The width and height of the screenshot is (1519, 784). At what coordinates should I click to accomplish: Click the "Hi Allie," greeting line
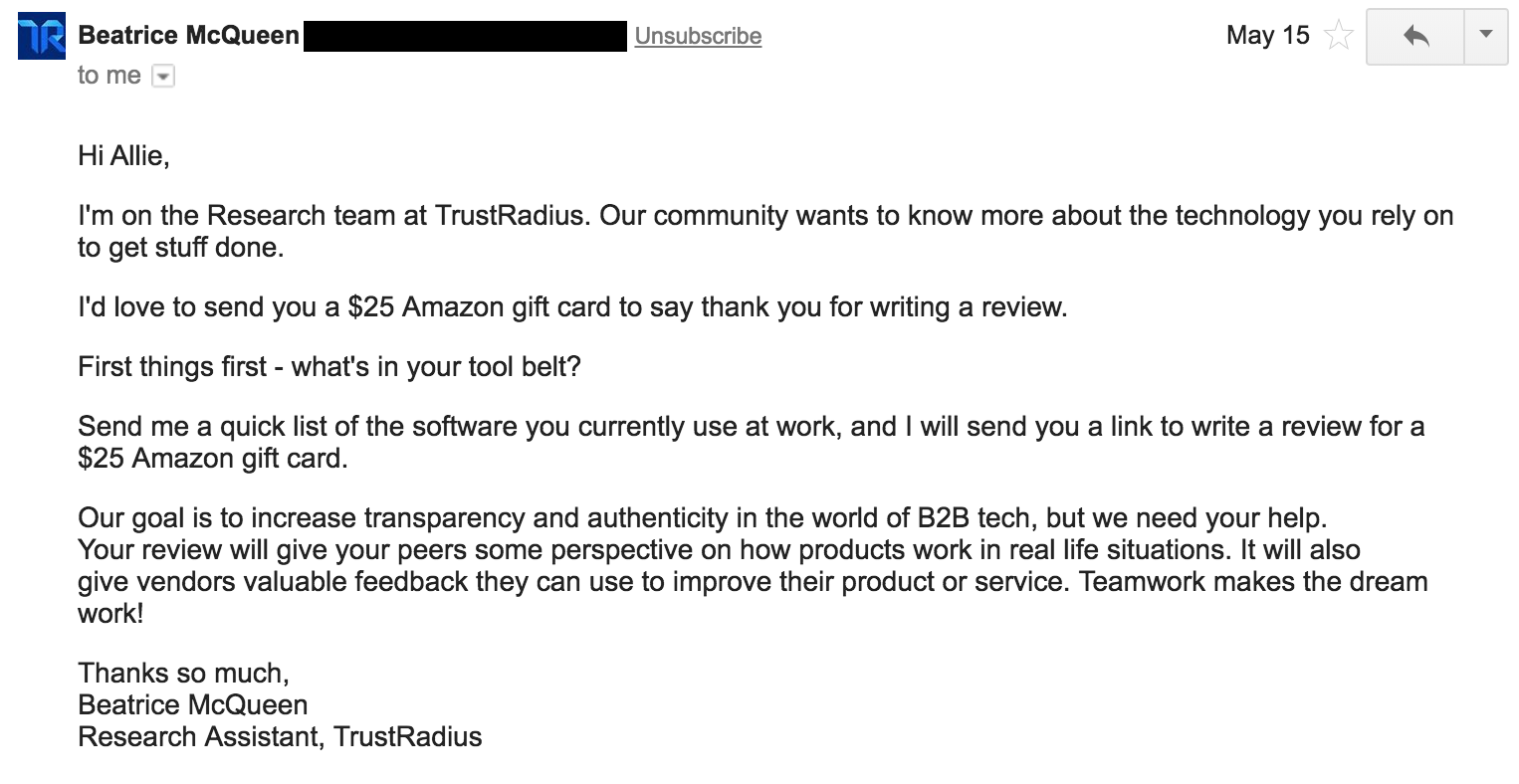point(123,156)
